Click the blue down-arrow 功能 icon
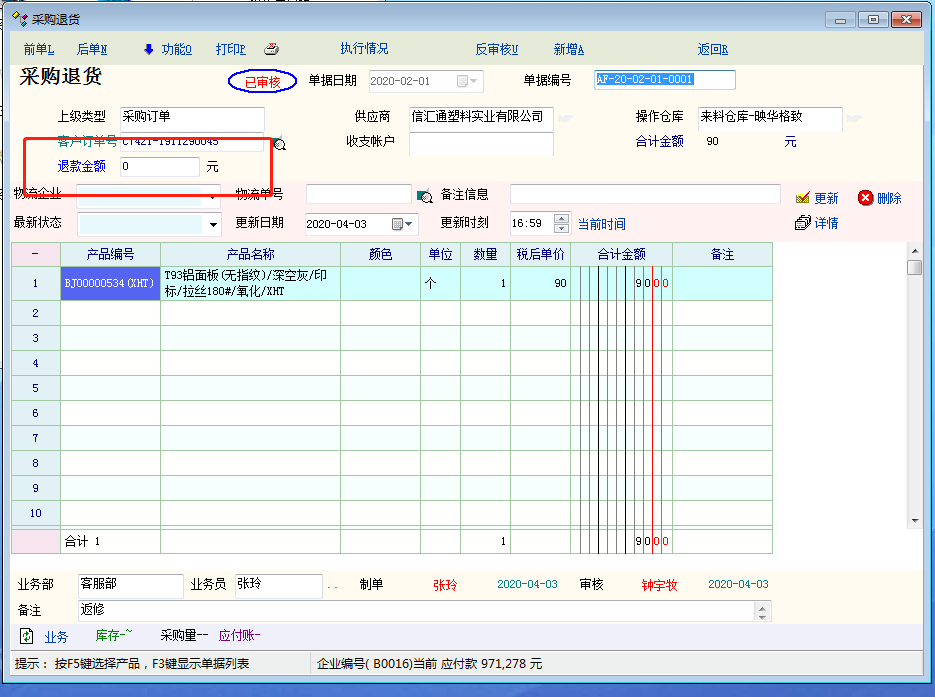This screenshot has height=697, width=935. (x=149, y=49)
